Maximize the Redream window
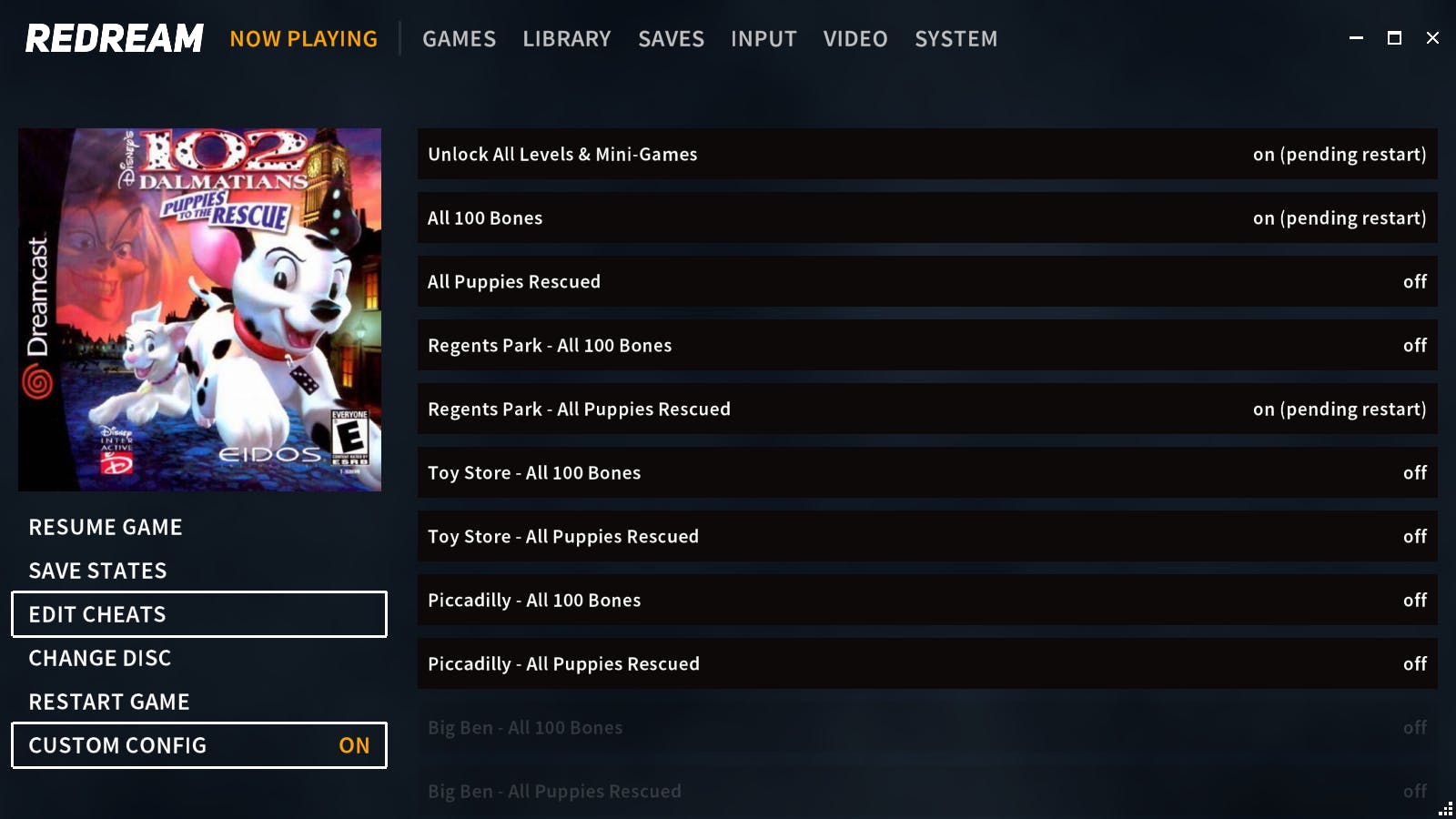This screenshot has width=1456, height=819. tap(1394, 38)
